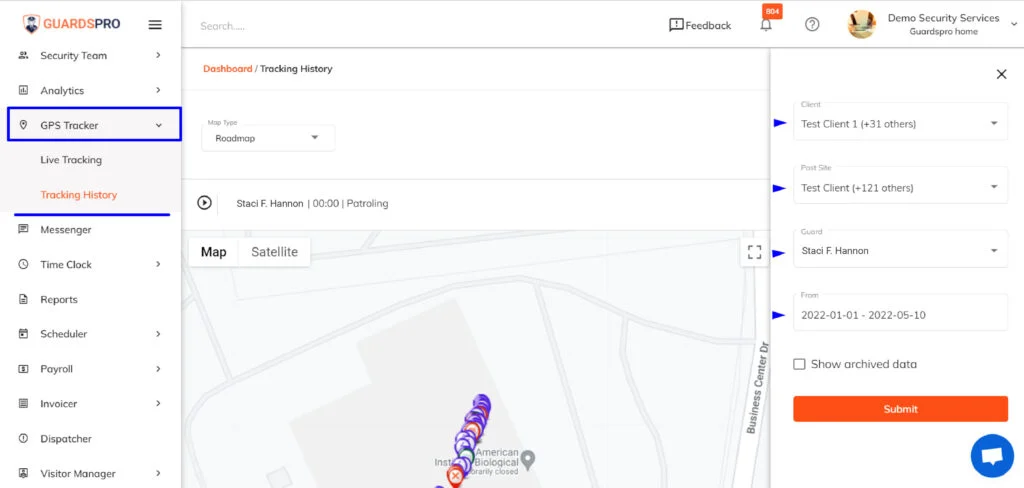
Task: Expand the Scheduler menu
Action: (x=91, y=334)
